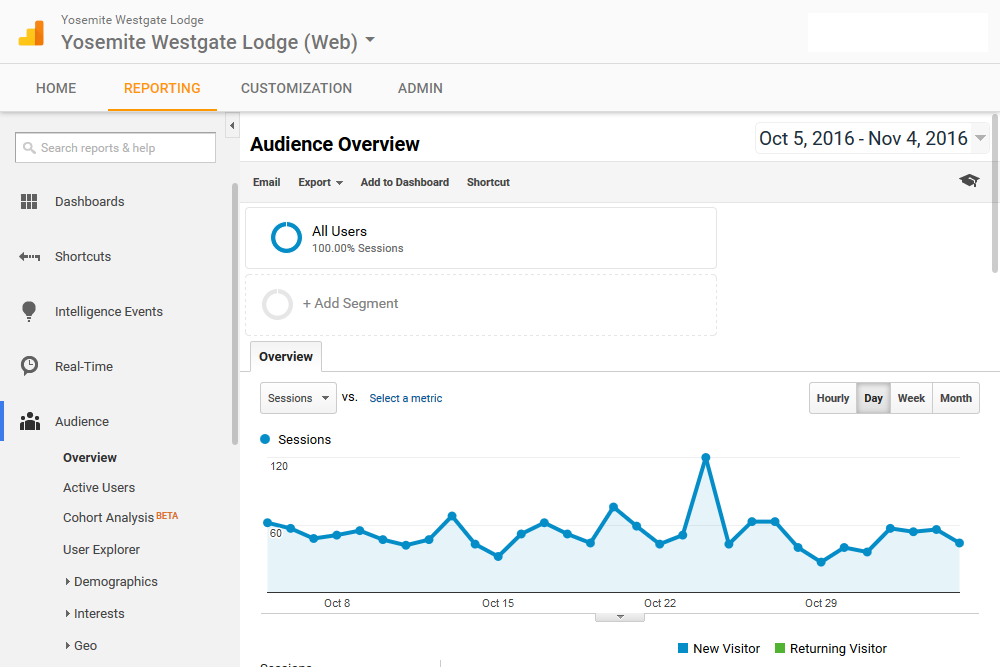
Task: Switch chart granularity to Week
Action: pos(911,398)
